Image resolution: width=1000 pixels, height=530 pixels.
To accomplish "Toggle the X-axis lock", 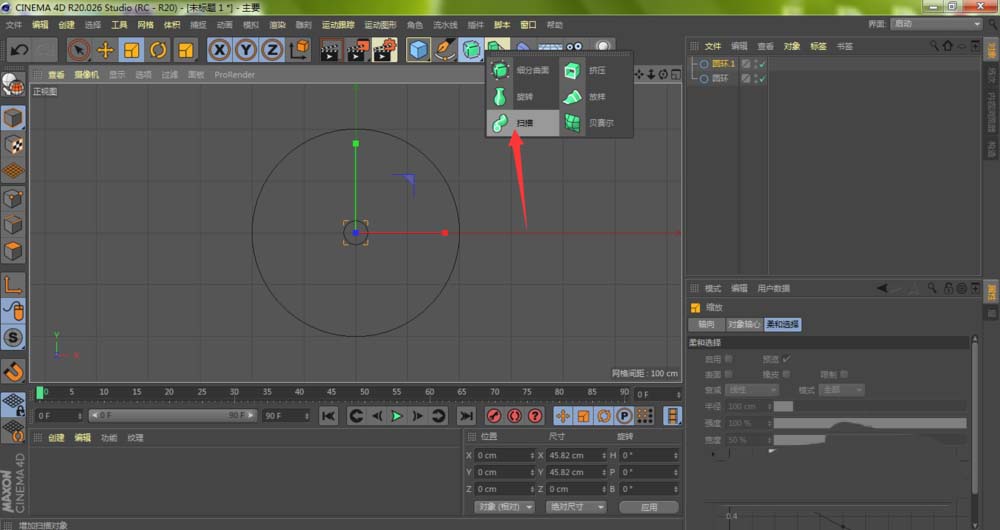I will (x=219, y=50).
